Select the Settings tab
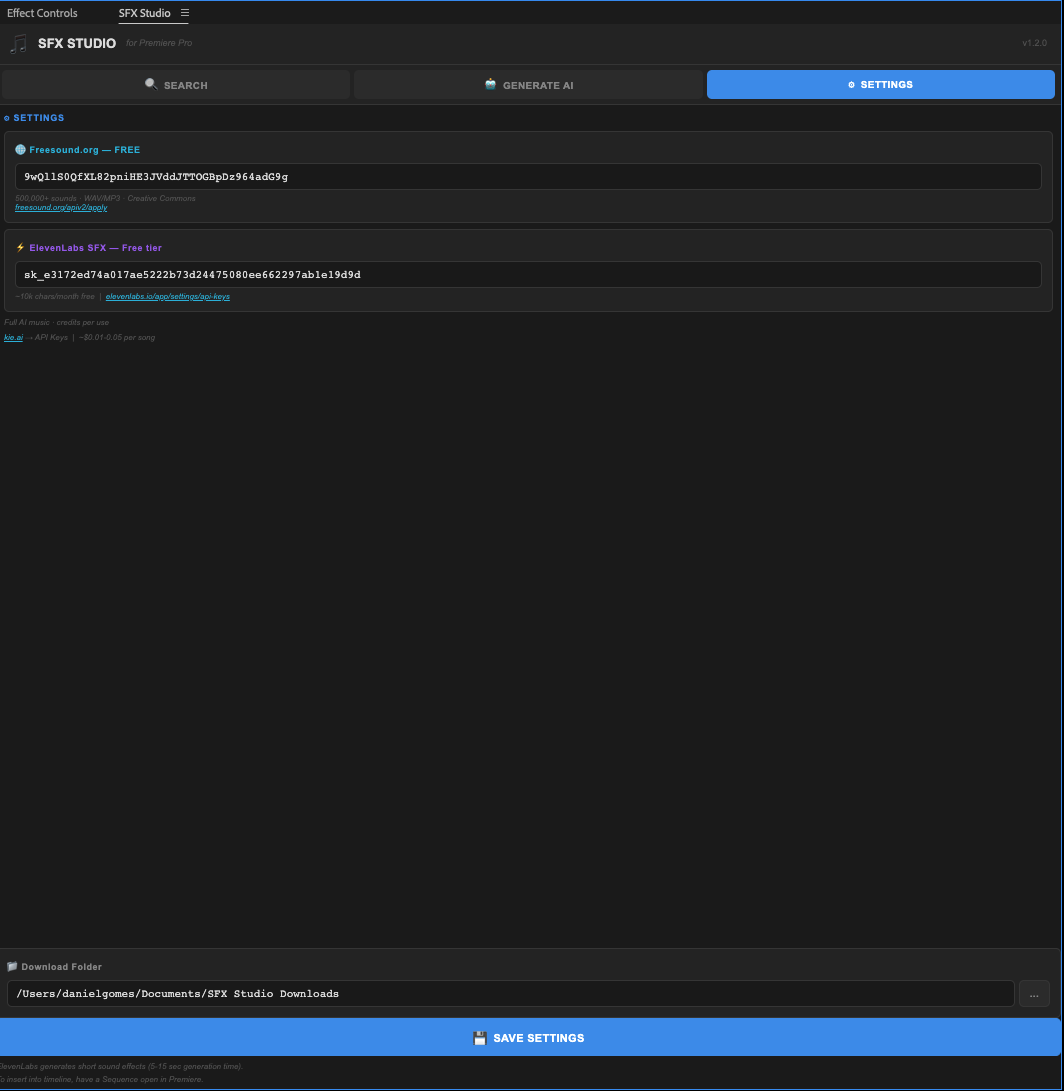 pyautogui.click(x=880, y=85)
